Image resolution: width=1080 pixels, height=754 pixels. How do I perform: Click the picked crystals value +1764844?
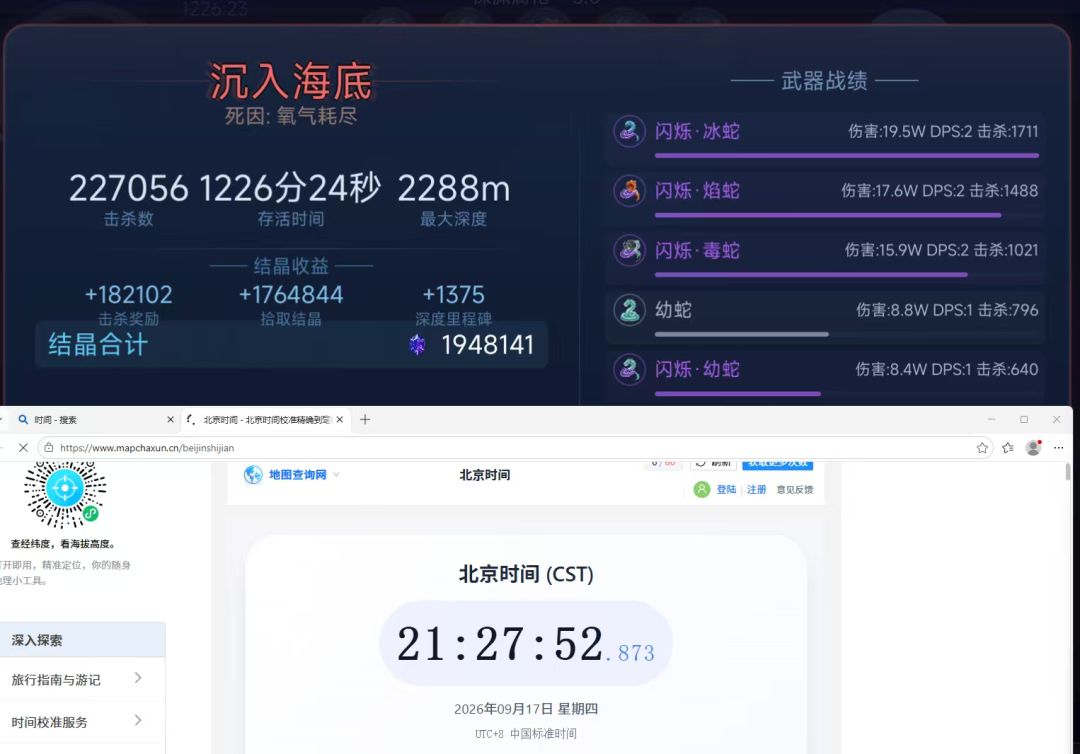pyautogui.click(x=291, y=295)
